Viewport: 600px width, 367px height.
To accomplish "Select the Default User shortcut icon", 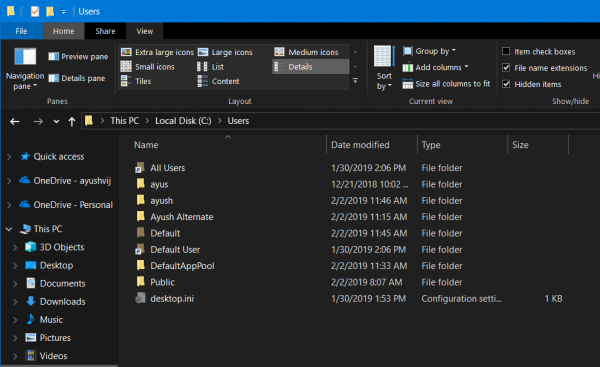I will pyautogui.click(x=140, y=250).
